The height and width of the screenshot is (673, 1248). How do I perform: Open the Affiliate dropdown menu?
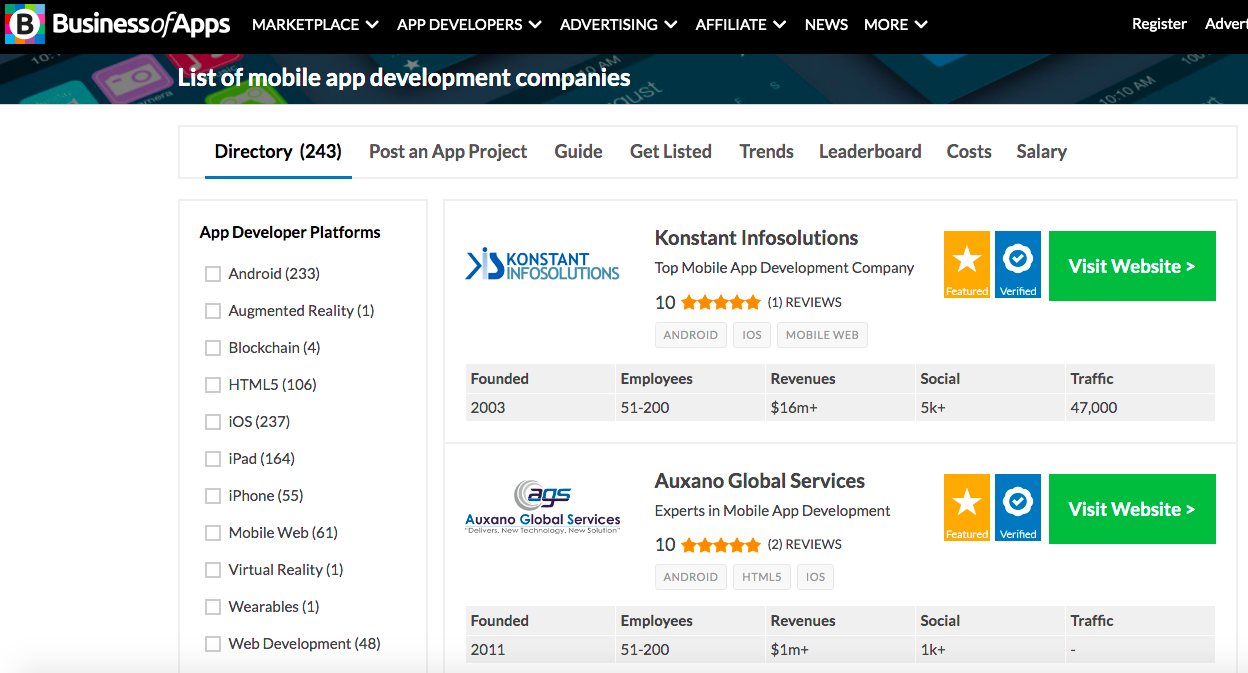click(x=740, y=24)
